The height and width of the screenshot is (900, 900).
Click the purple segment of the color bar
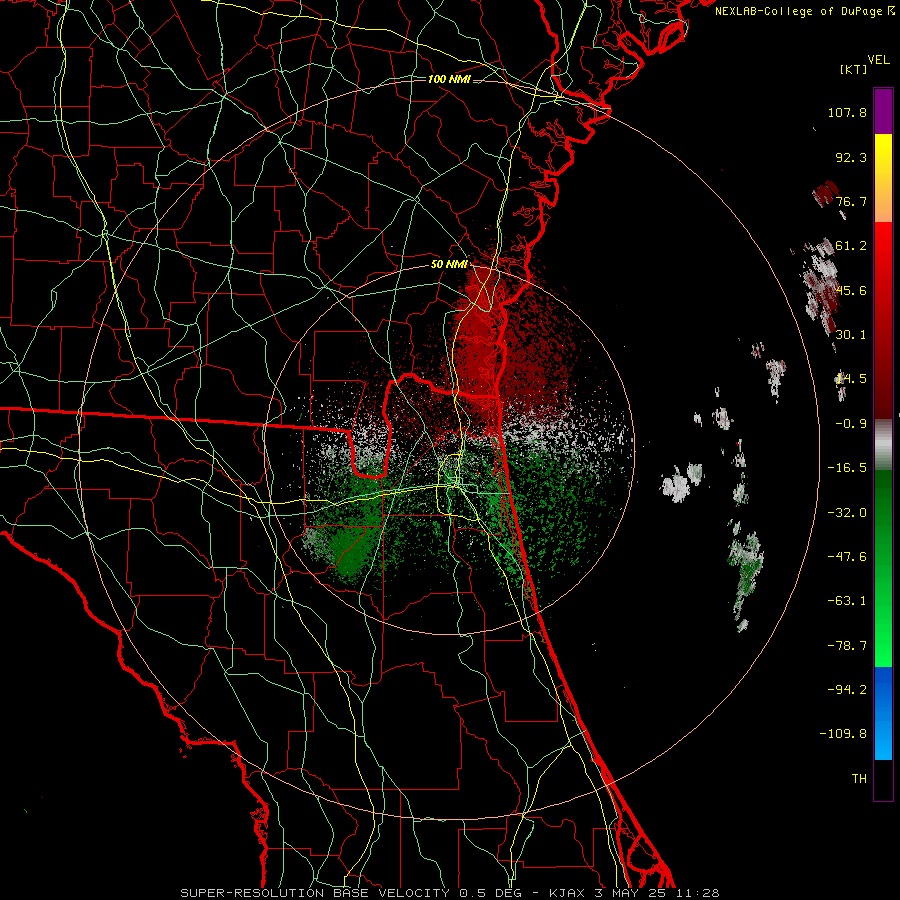pos(883,111)
